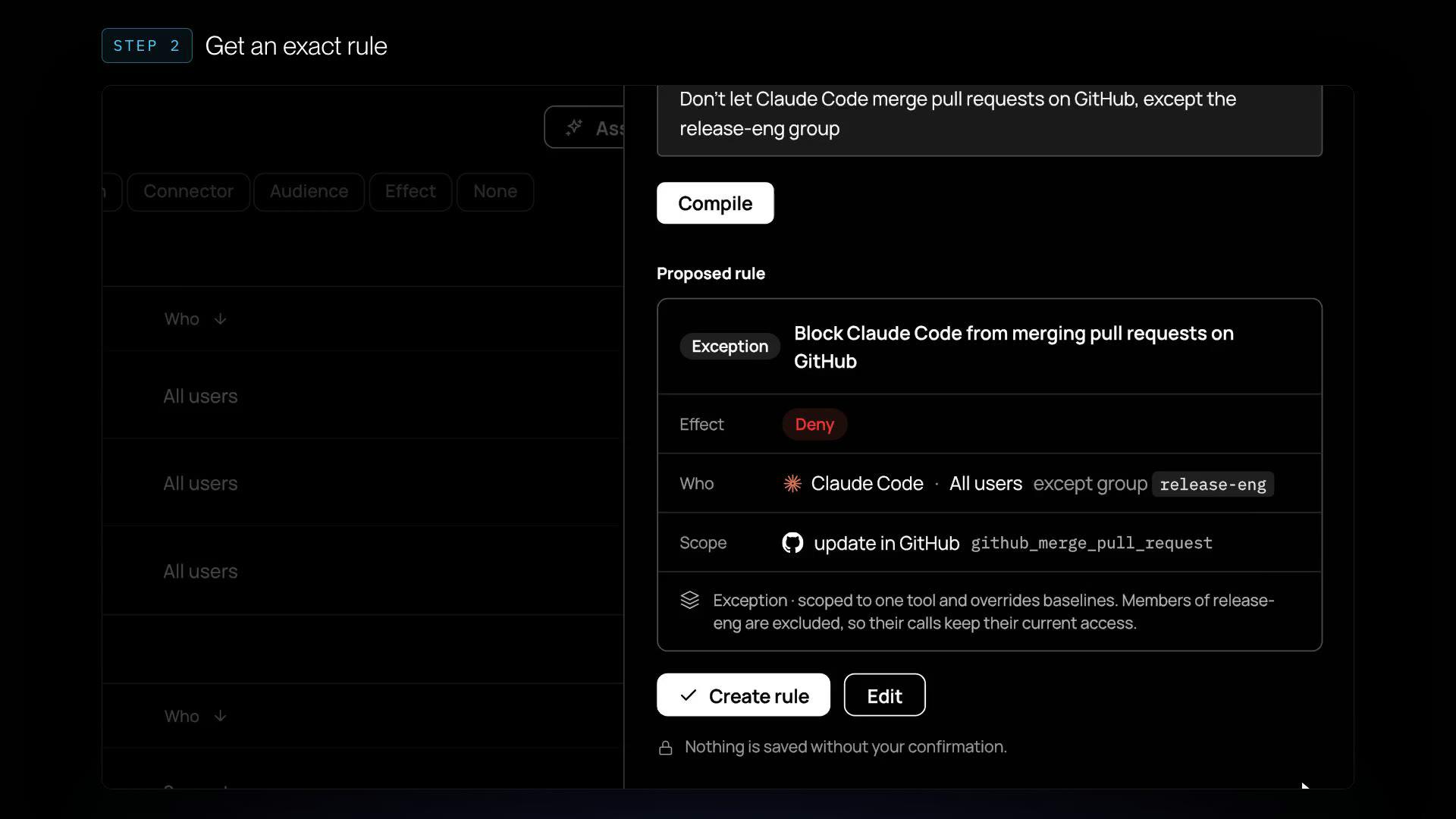Click the second 'All users' row
Image resolution: width=1456 pixels, height=819 pixels.
click(362, 483)
